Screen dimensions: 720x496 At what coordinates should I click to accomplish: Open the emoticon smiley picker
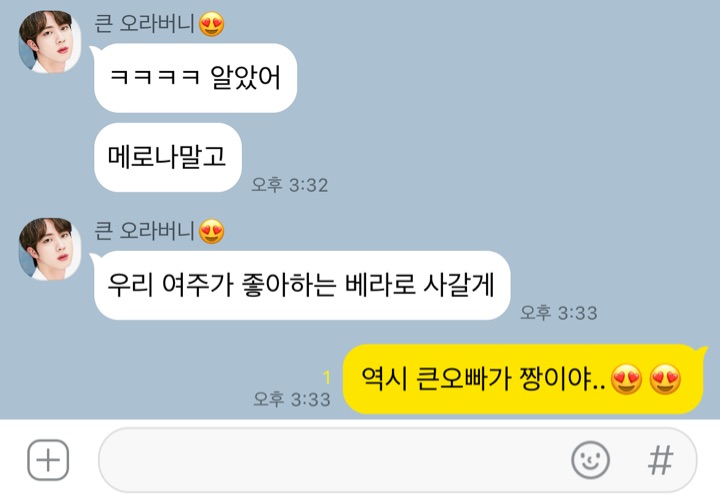590,460
